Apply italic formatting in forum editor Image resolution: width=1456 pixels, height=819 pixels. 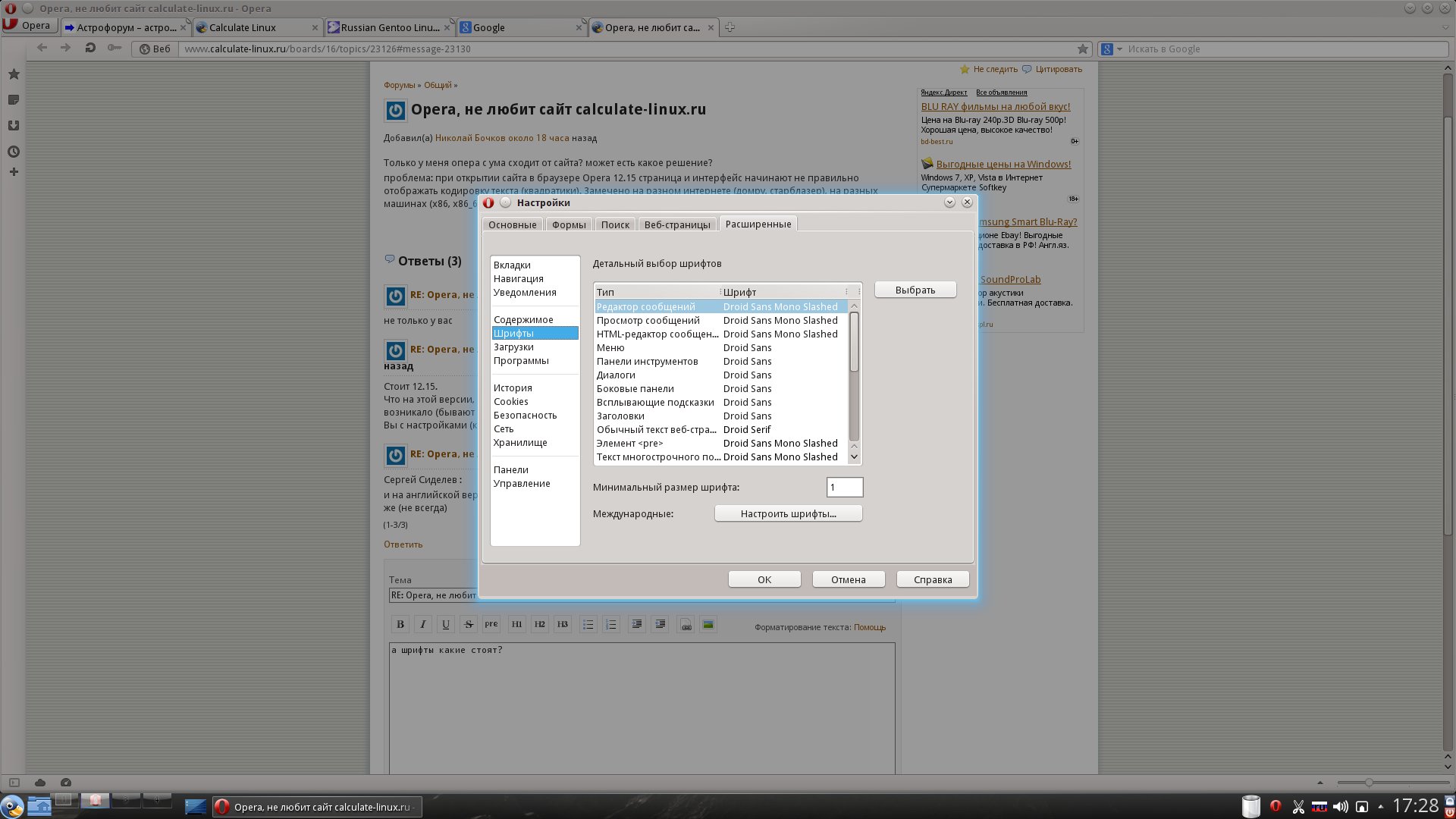pyautogui.click(x=423, y=624)
